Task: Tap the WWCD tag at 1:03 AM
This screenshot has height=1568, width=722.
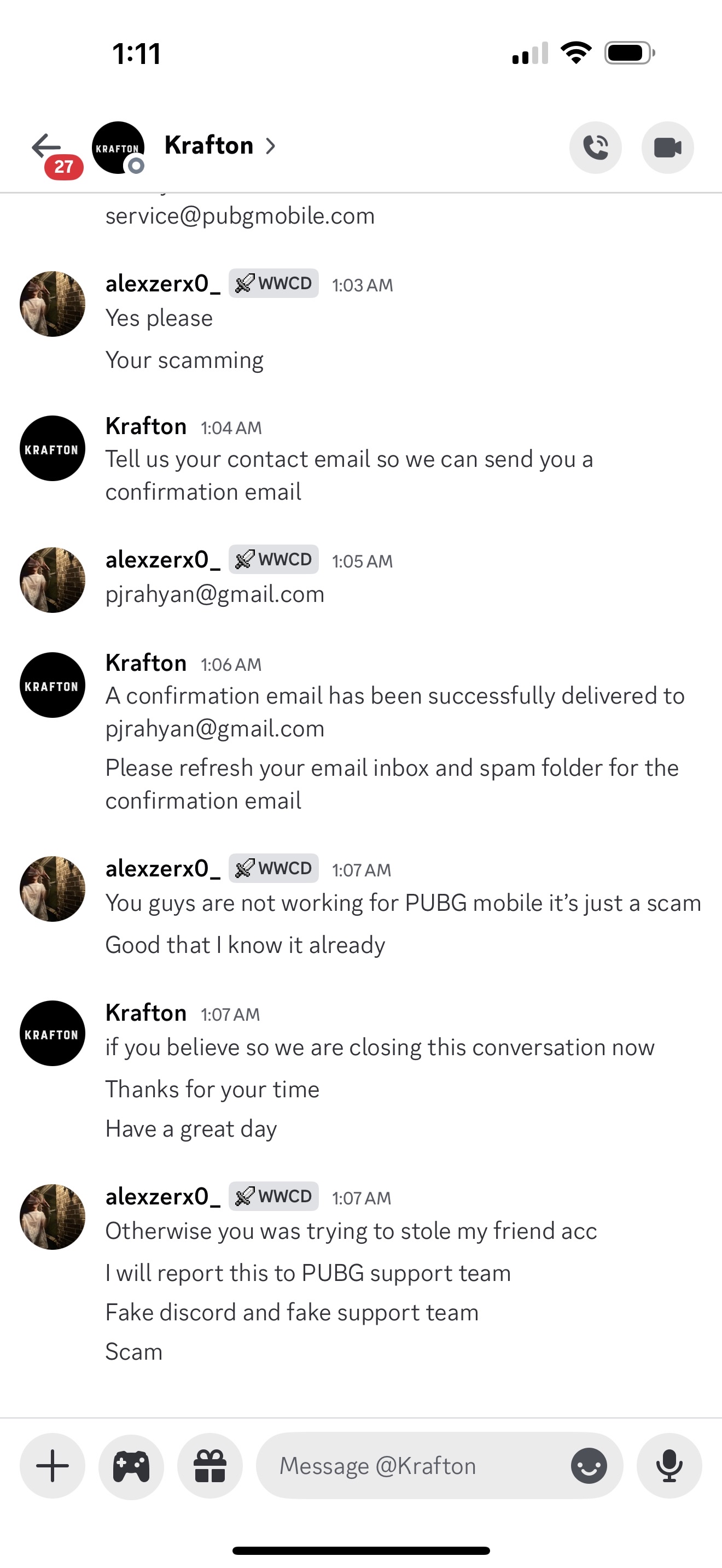Action: coord(273,284)
